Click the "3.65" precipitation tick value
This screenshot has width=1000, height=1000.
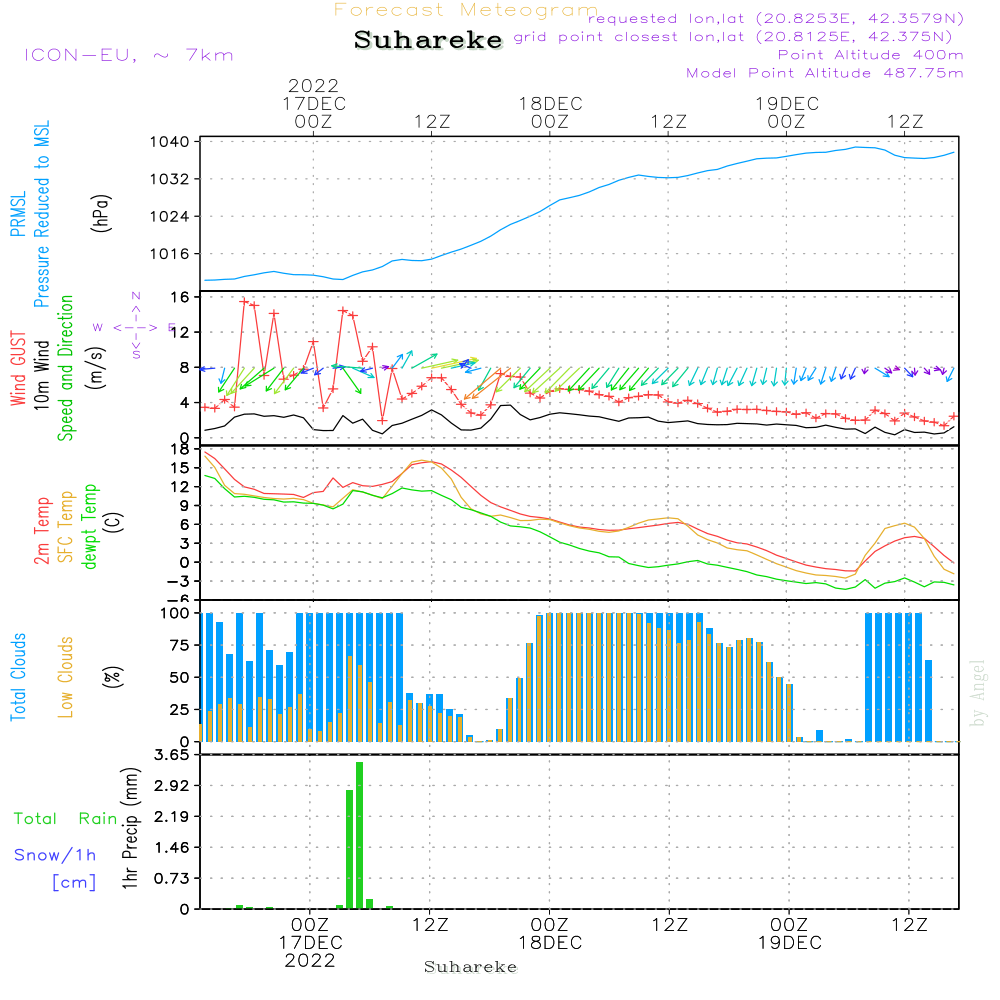click(x=172, y=755)
